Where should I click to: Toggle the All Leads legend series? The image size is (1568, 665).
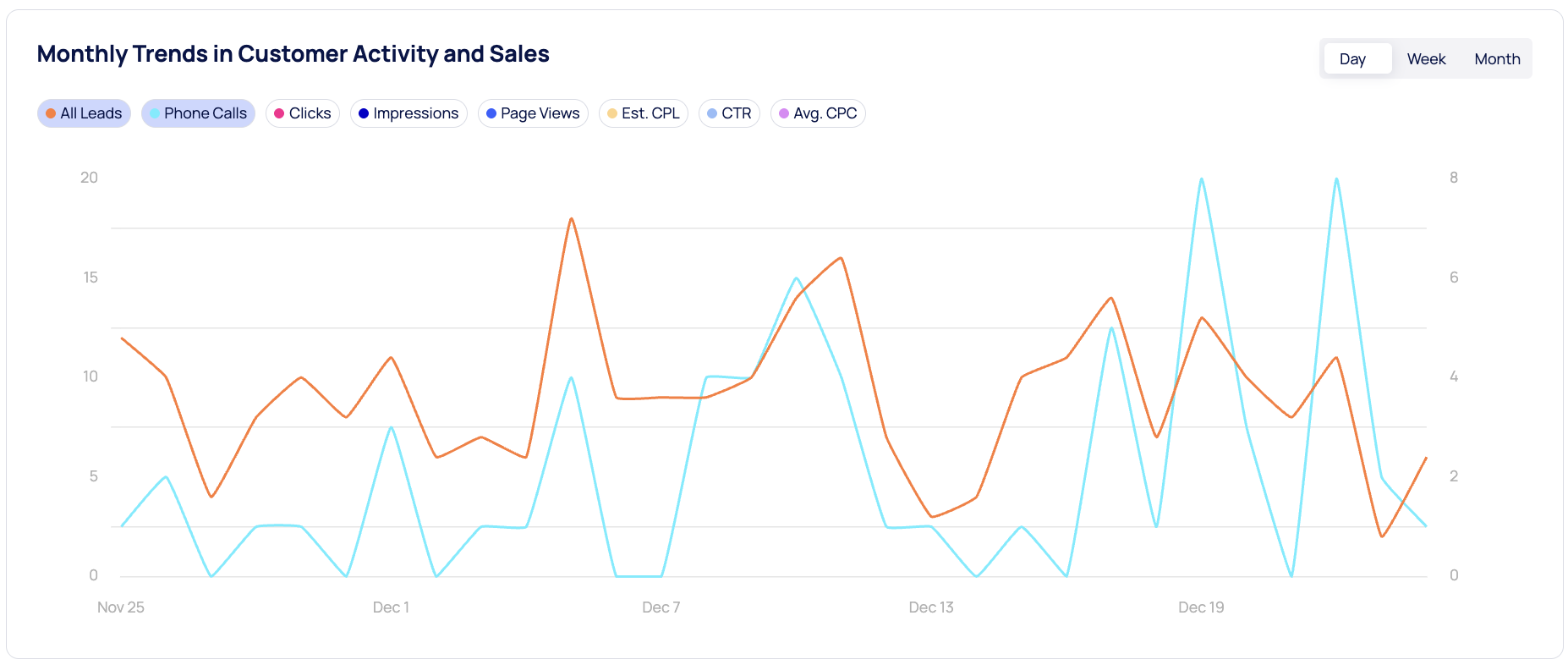(84, 113)
